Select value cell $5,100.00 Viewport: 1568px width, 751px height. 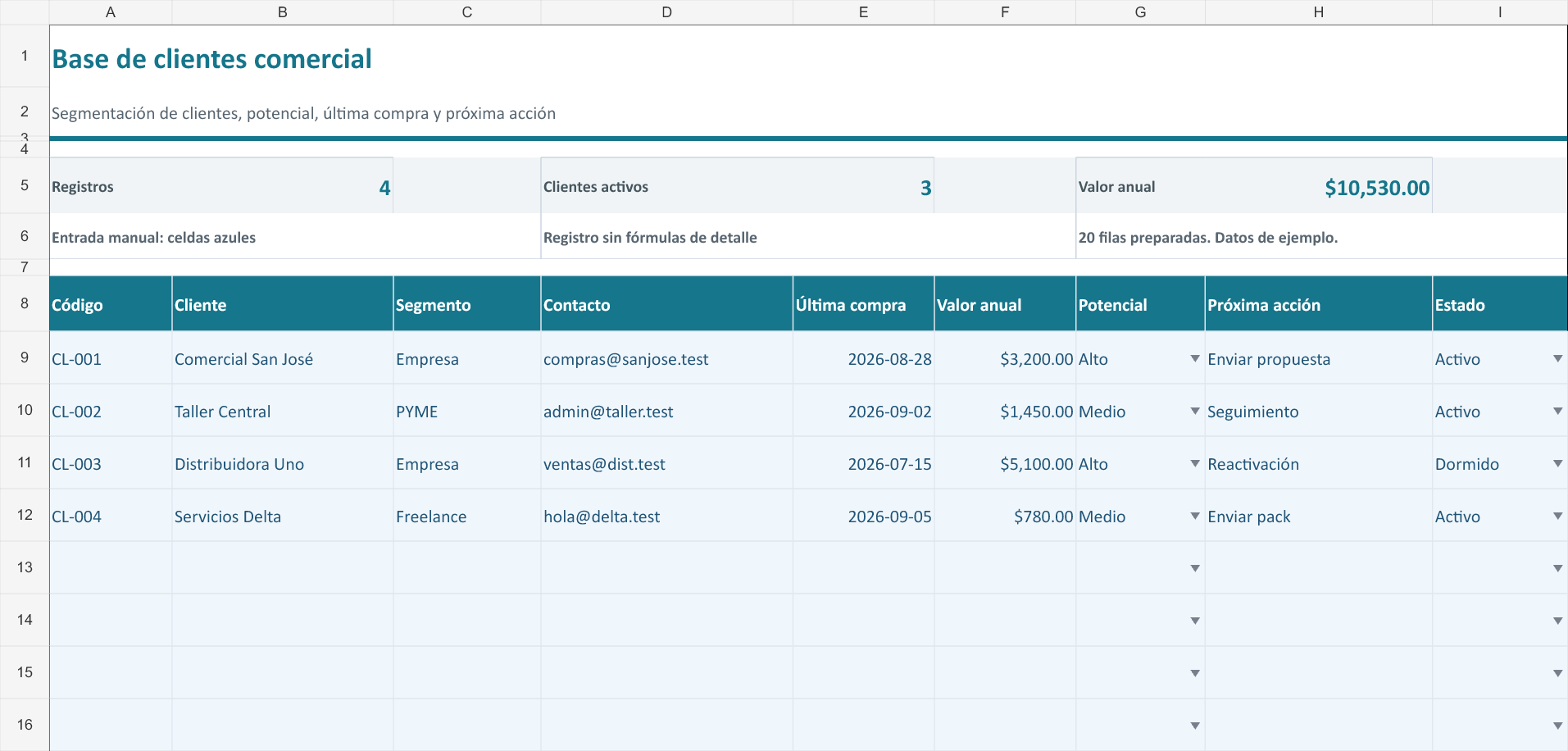pyautogui.click(x=1005, y=463)
